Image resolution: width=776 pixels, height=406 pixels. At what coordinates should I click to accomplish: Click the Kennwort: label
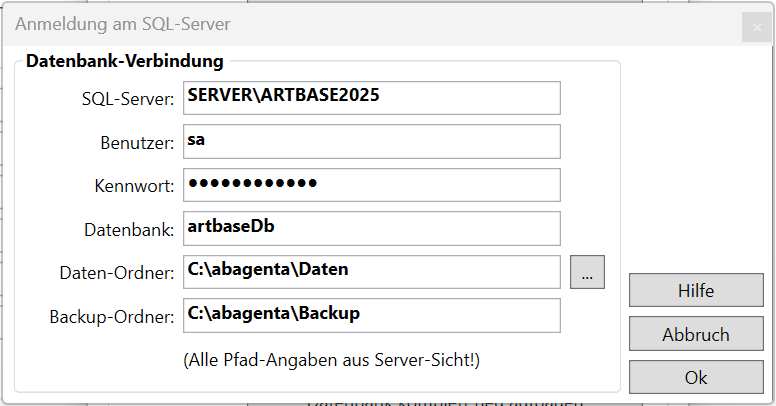click(134, 186)
